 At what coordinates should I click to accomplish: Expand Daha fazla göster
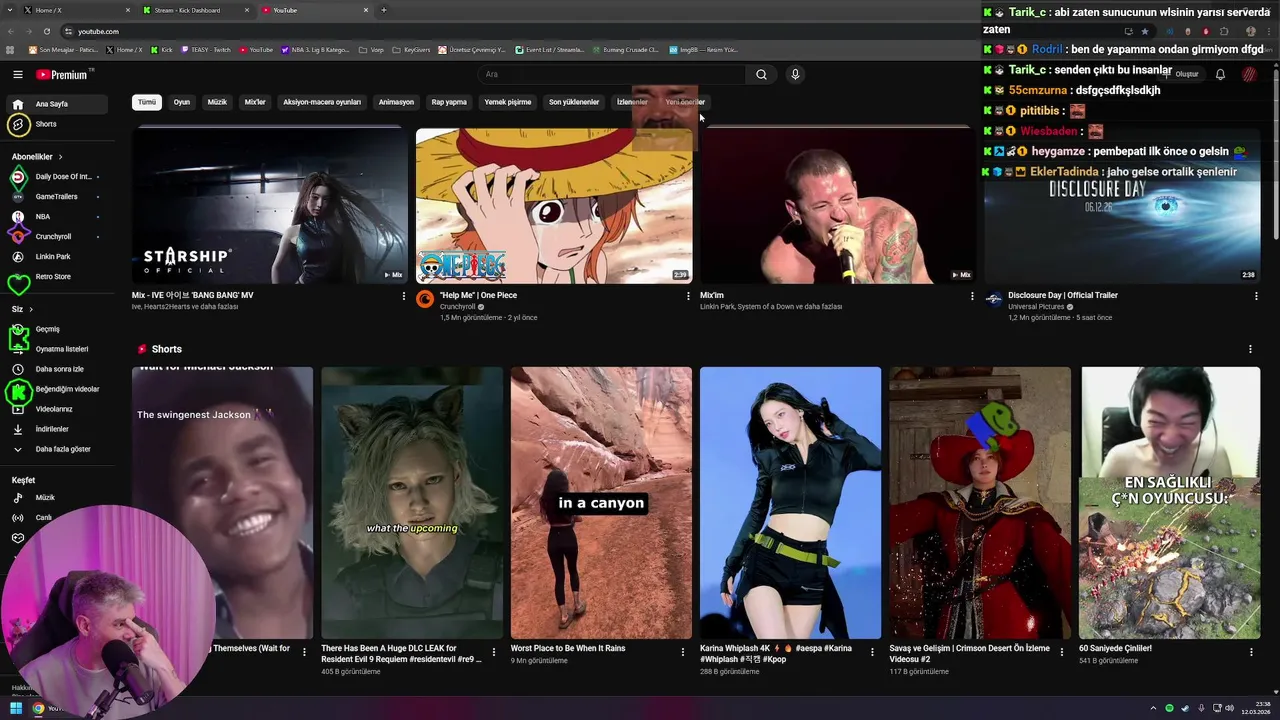(58, 449)
